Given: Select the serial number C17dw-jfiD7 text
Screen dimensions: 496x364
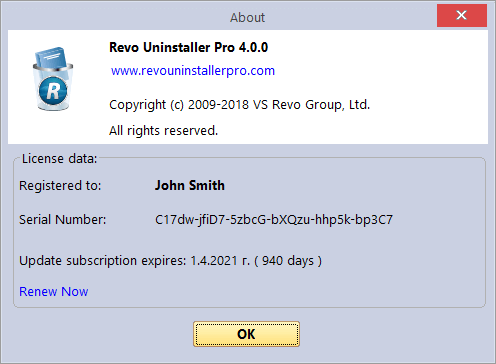Looking at the screenshot, I should [274, 220].
